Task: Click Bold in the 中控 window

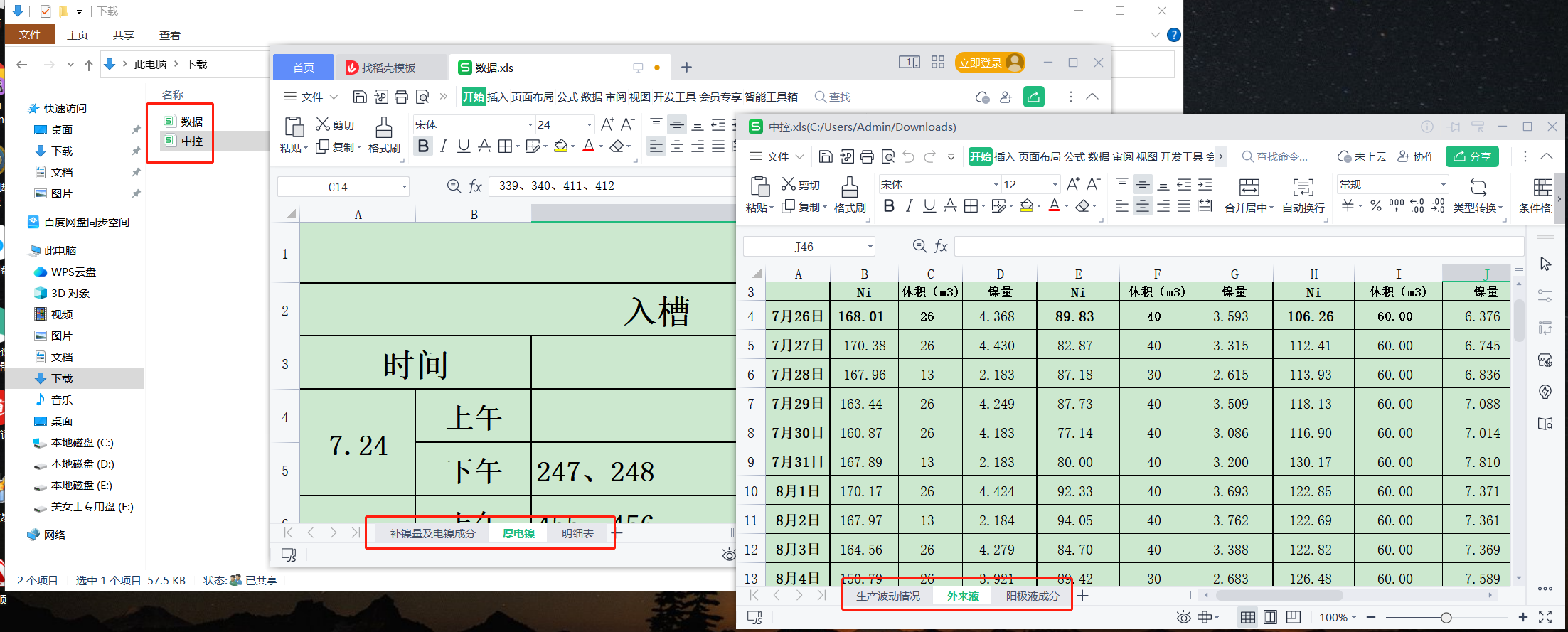Action: click(889, 206)
